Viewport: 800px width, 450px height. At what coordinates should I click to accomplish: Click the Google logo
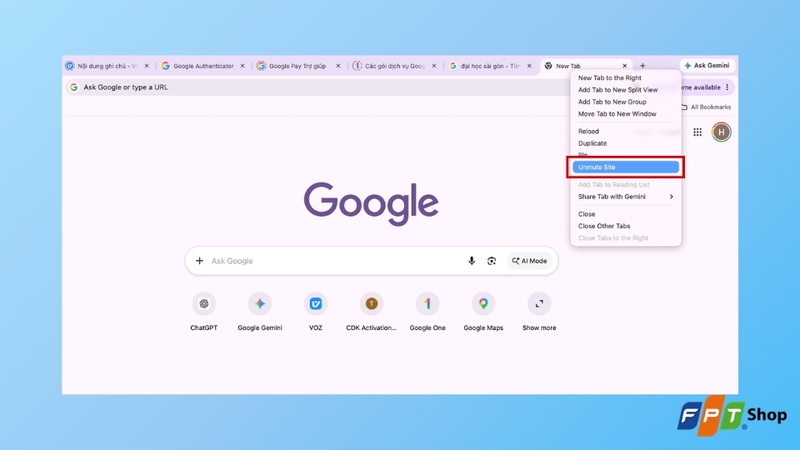click(x=371, y=204)
